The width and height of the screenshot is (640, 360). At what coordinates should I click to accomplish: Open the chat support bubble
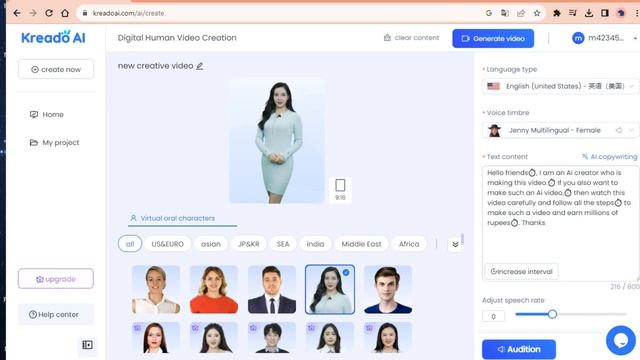click(x=621, y=340)
